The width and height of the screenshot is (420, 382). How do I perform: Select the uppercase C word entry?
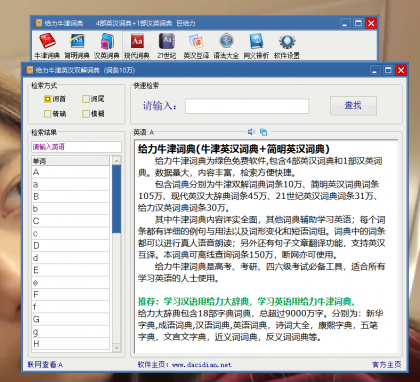[x=71, y=221]
